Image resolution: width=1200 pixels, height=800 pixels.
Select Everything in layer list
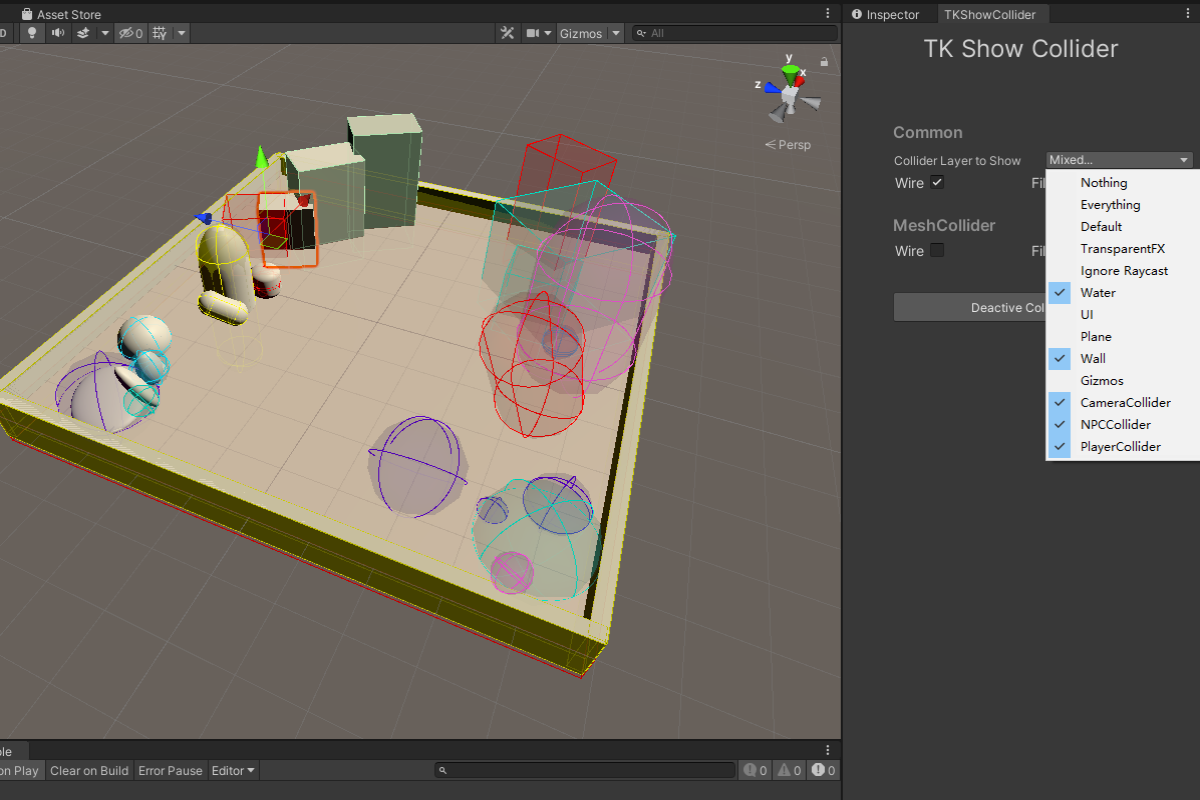tap(1110, 205)
